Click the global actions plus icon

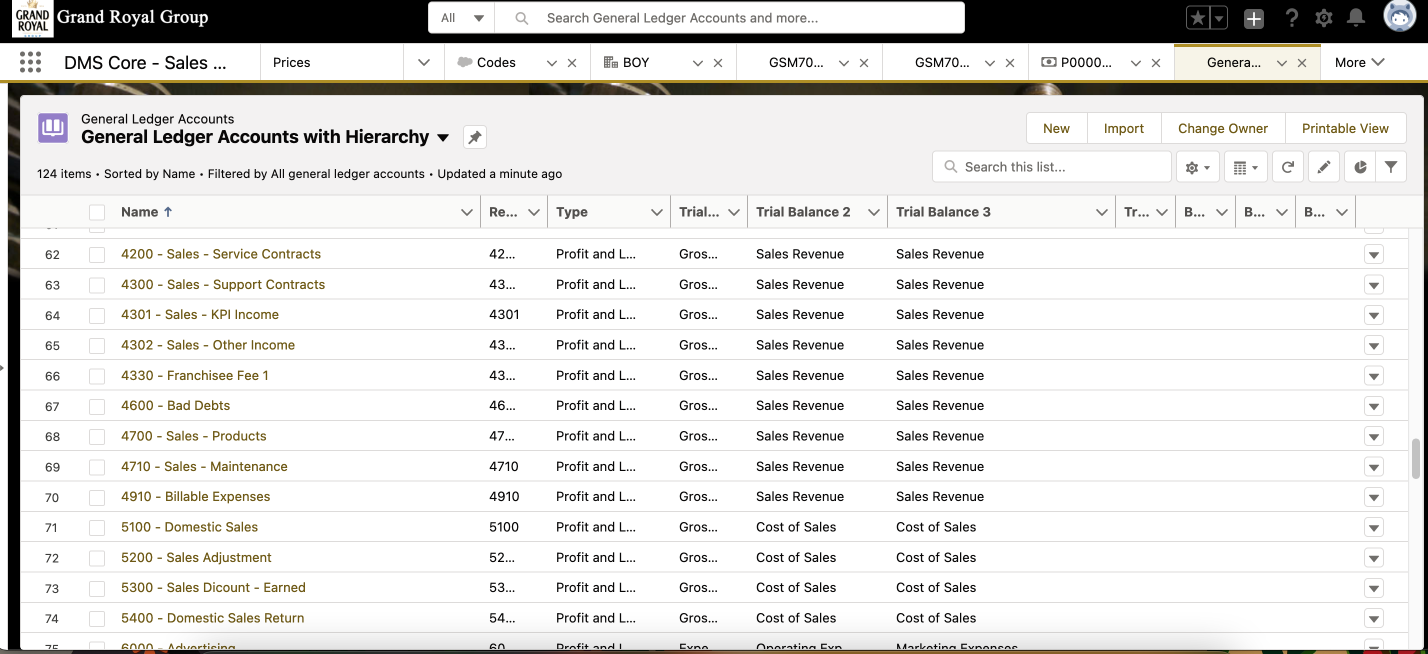tap(1254, 18)
